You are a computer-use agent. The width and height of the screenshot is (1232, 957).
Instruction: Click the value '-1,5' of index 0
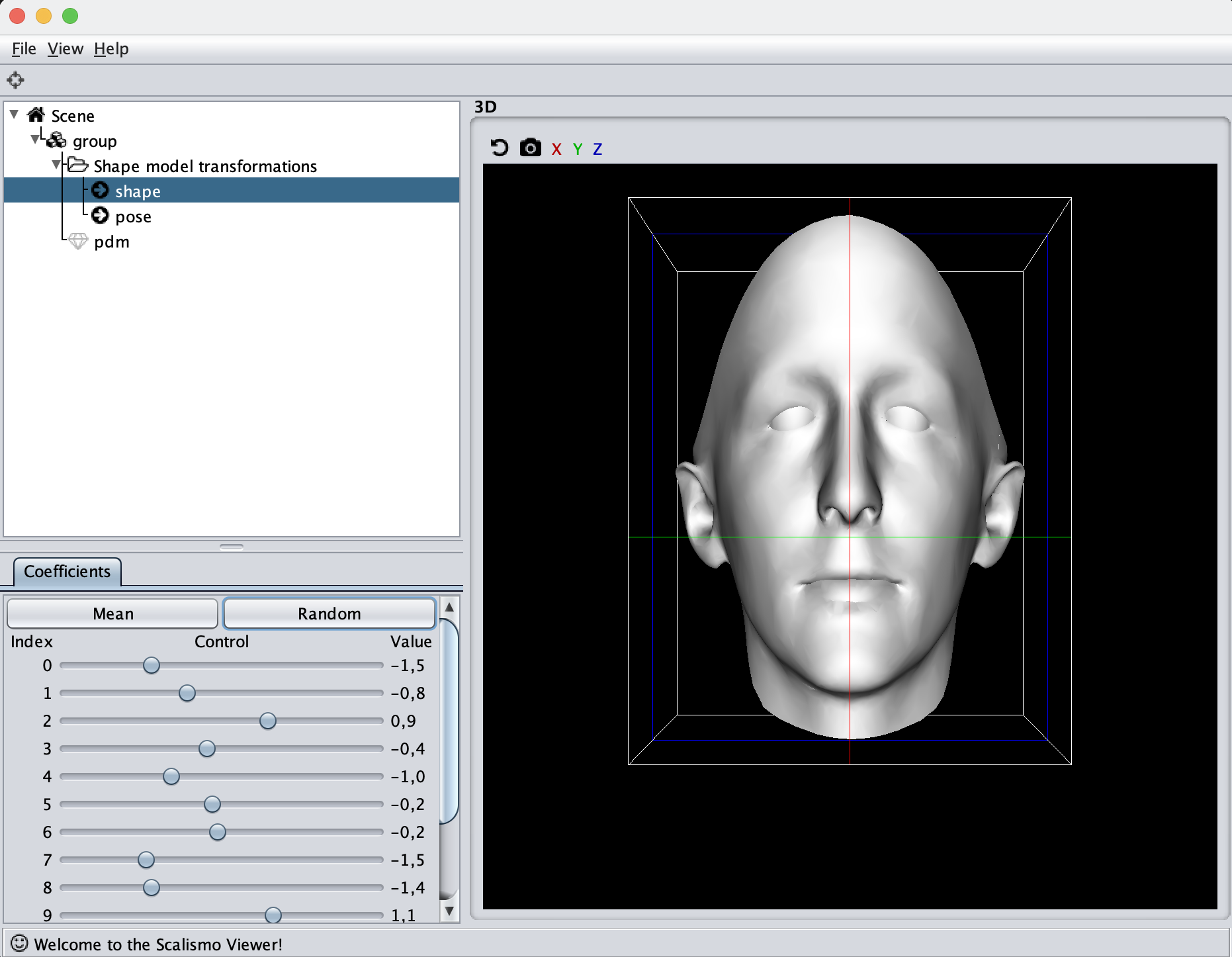pos(408,665)
